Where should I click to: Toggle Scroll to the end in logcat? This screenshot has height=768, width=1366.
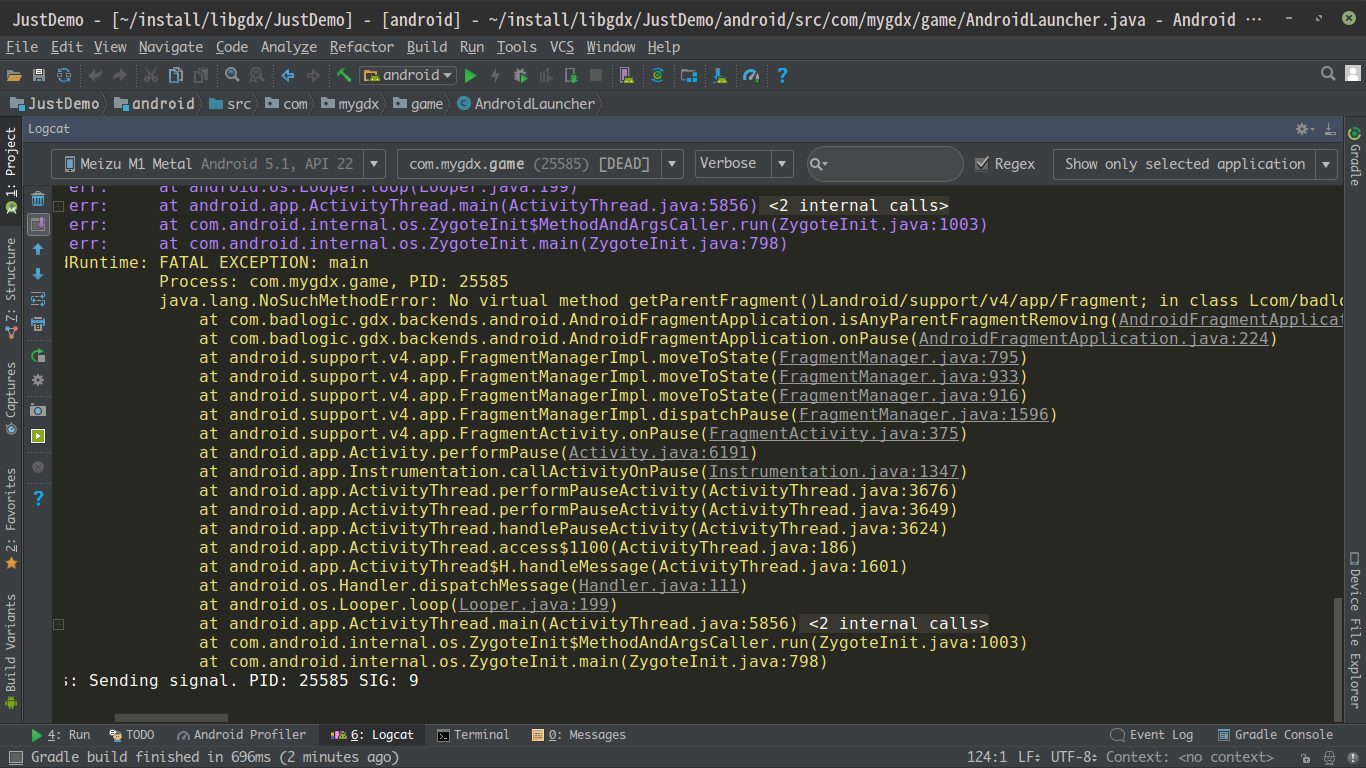tap(38, 225)
